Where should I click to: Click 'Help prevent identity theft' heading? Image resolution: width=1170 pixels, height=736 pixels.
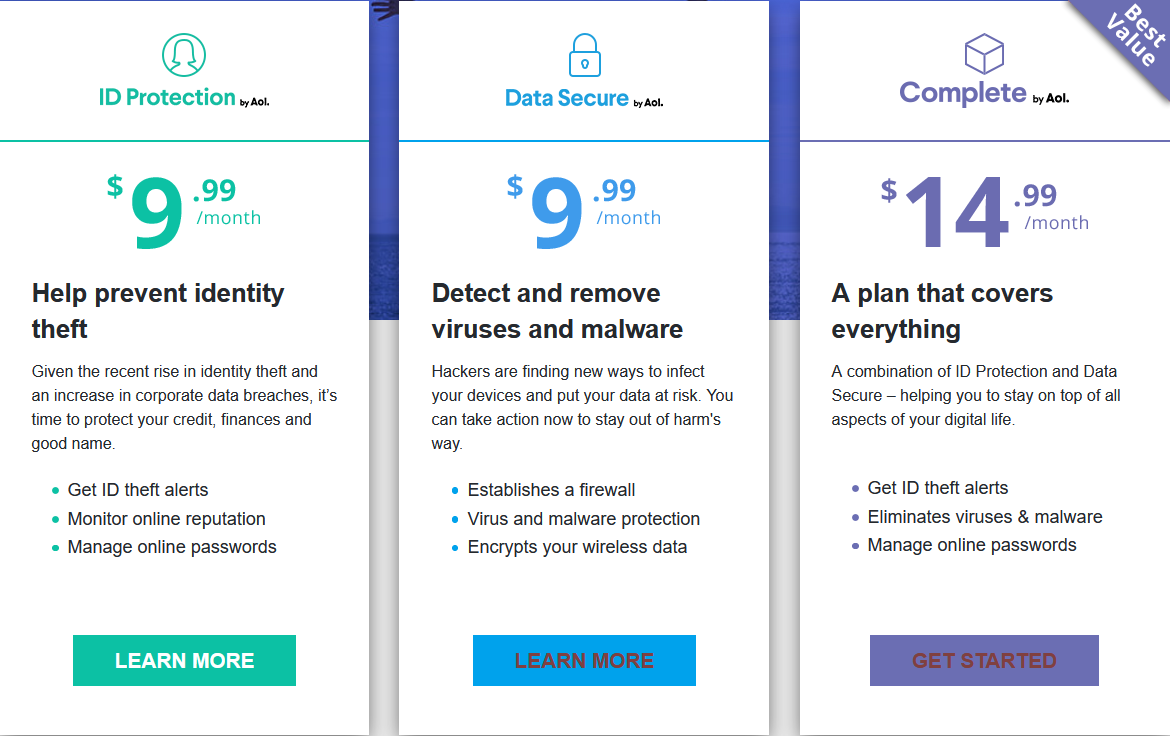tap(158, 311)
